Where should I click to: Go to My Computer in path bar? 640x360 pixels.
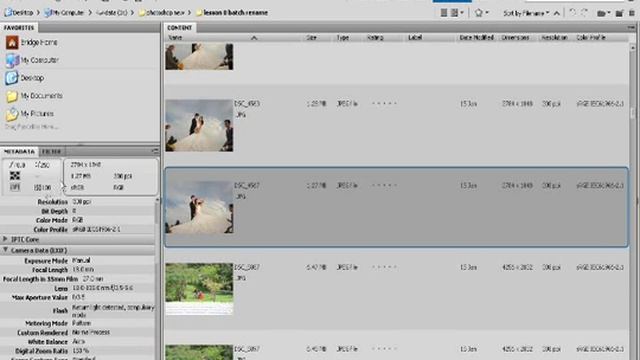(64, 13)
